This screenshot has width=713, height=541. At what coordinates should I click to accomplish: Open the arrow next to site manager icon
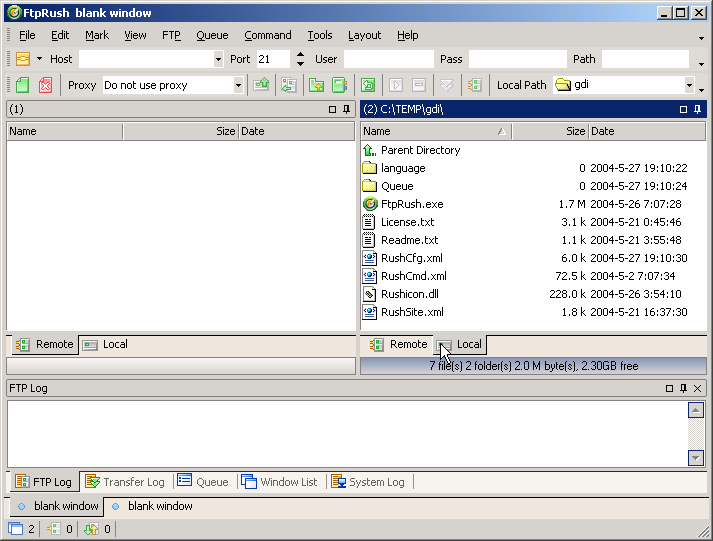tap(40, 59)
